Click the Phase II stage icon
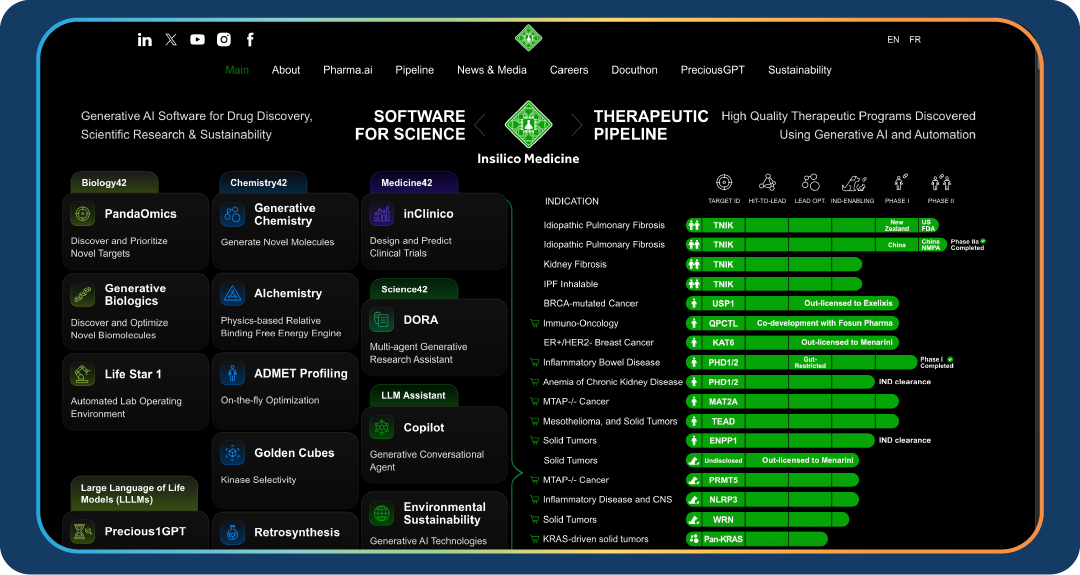1080x575 pixels. pos(941,182)
